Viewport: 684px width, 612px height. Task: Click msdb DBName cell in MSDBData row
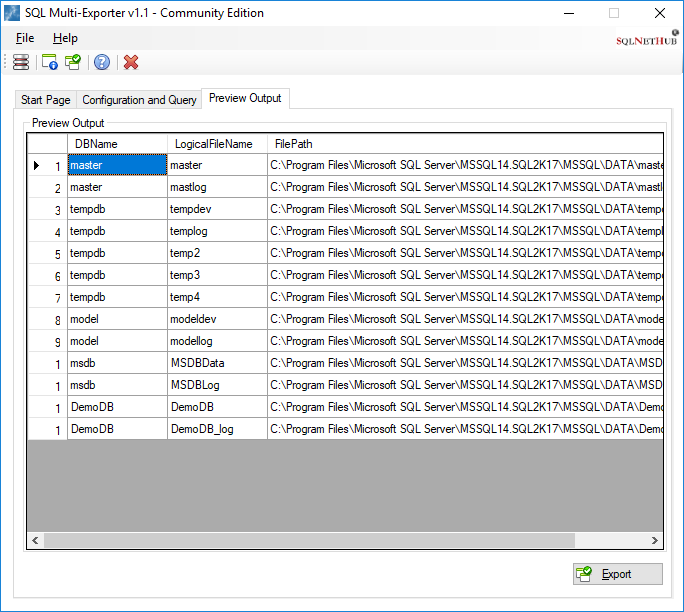[117, 363]
